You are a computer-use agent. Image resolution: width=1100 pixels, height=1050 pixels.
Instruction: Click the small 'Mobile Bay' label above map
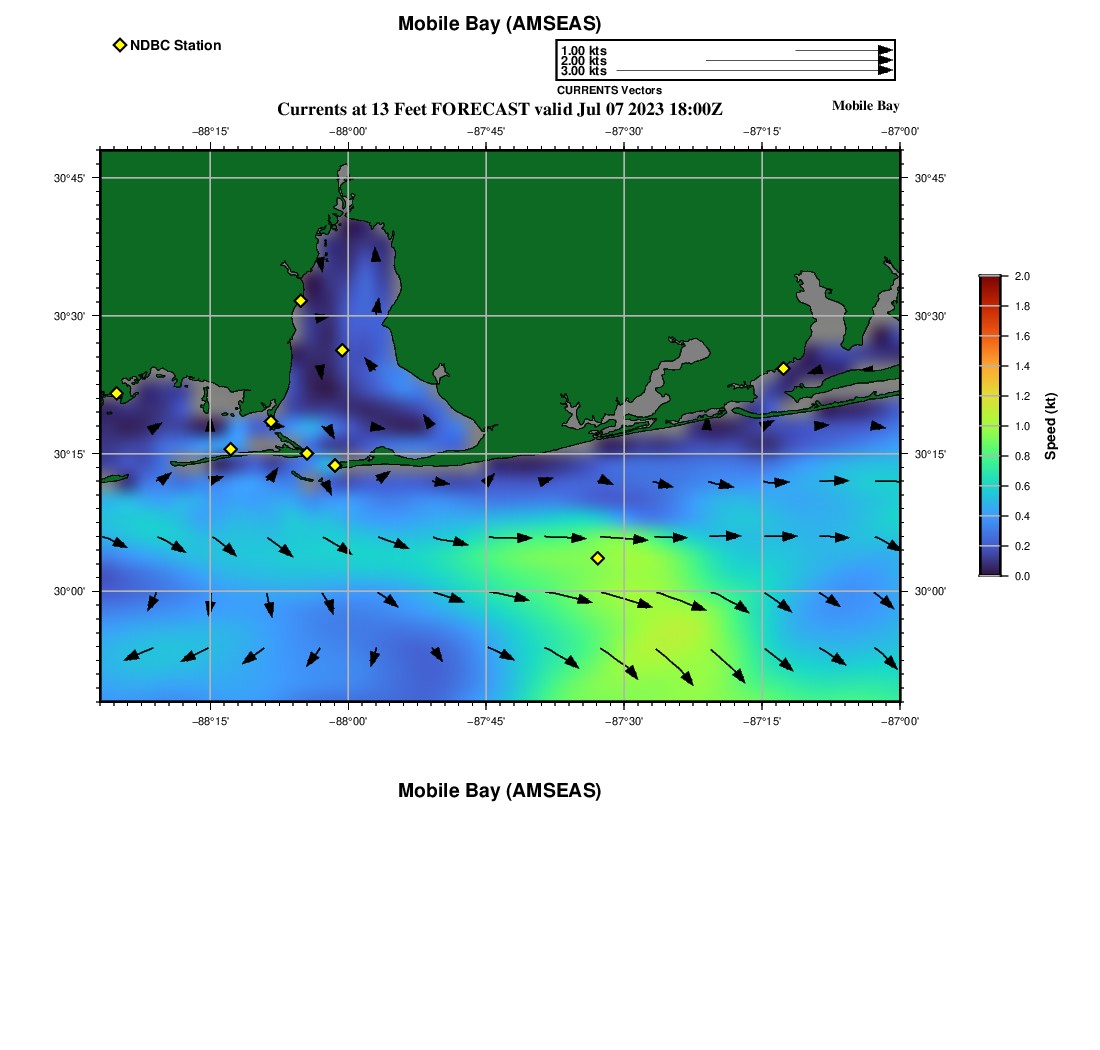coord(865,106)
